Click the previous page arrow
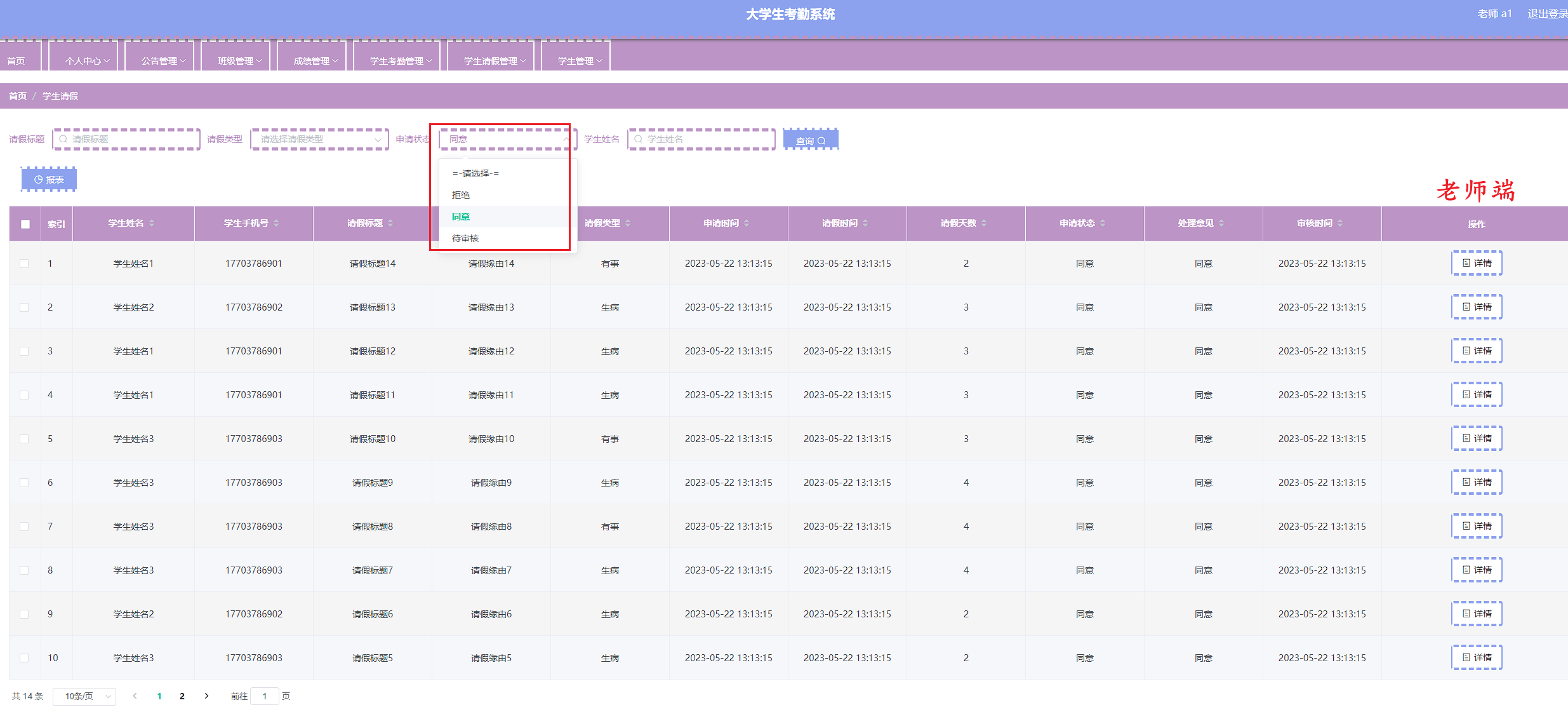Screen dimensions: 1568x712 click(135, 696)
